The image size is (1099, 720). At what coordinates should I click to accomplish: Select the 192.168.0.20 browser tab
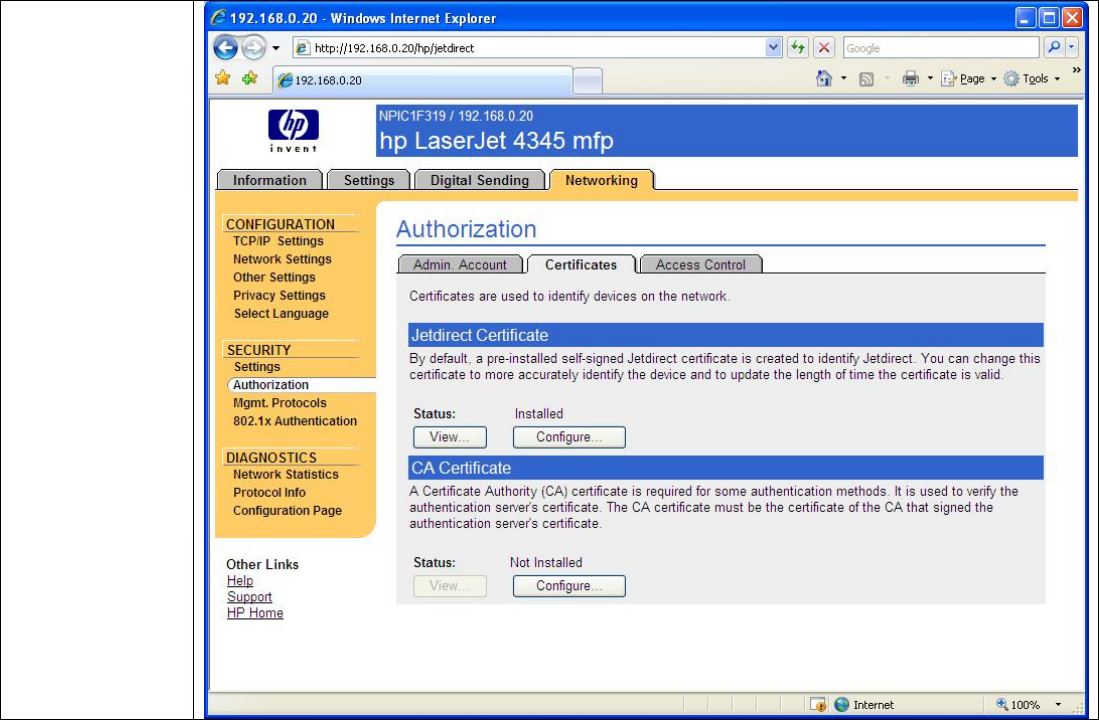click(x=423, y=80)
